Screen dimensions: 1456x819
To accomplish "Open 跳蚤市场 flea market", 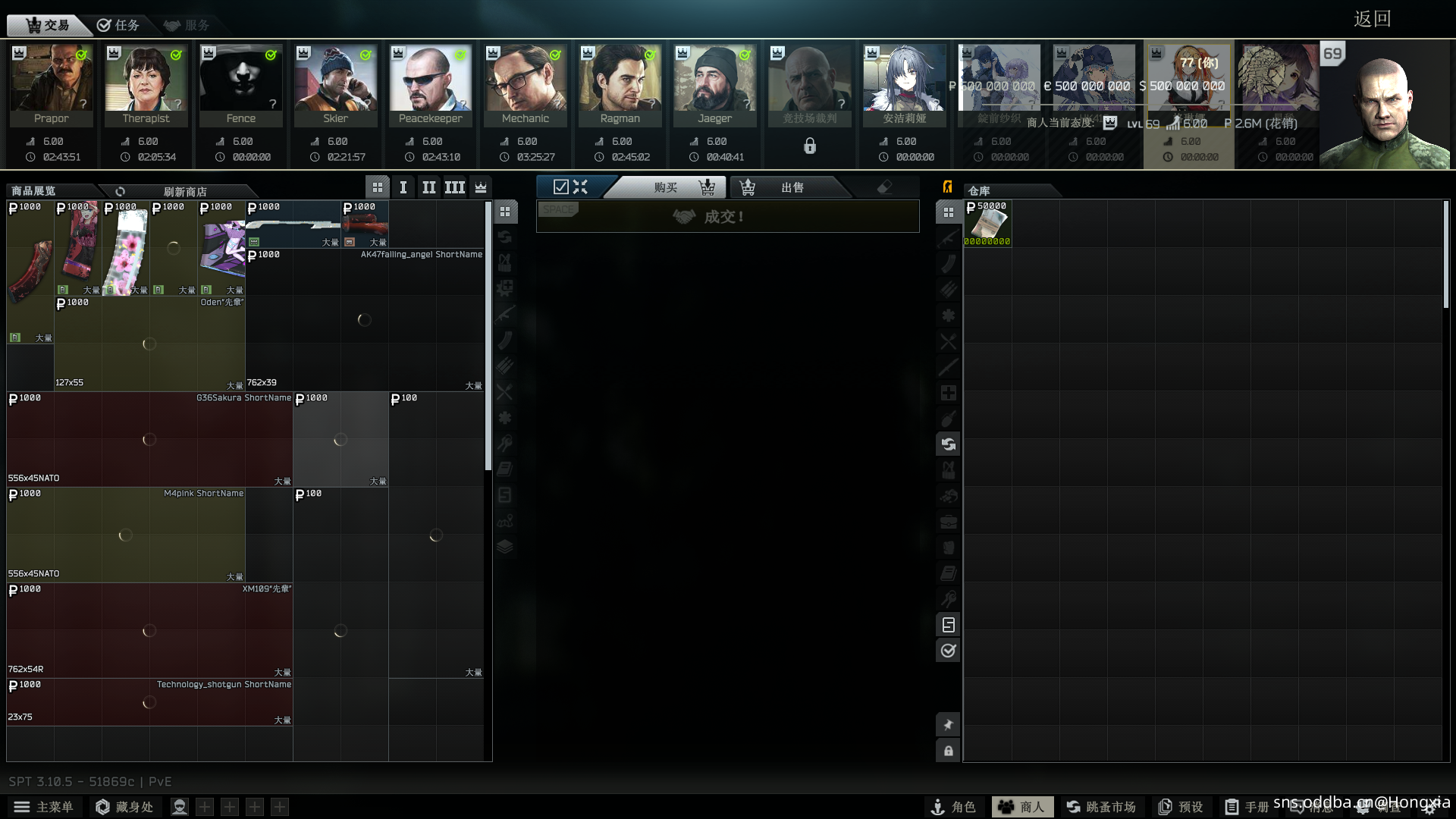I will 1101,807.
